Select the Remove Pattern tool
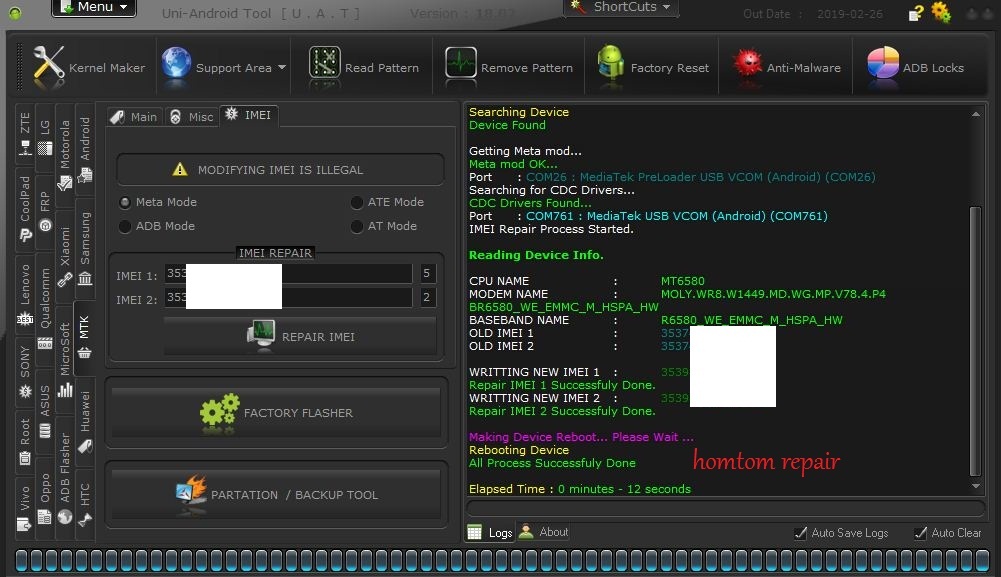This screenshot has width=1001, height=577. pos(509,67)
